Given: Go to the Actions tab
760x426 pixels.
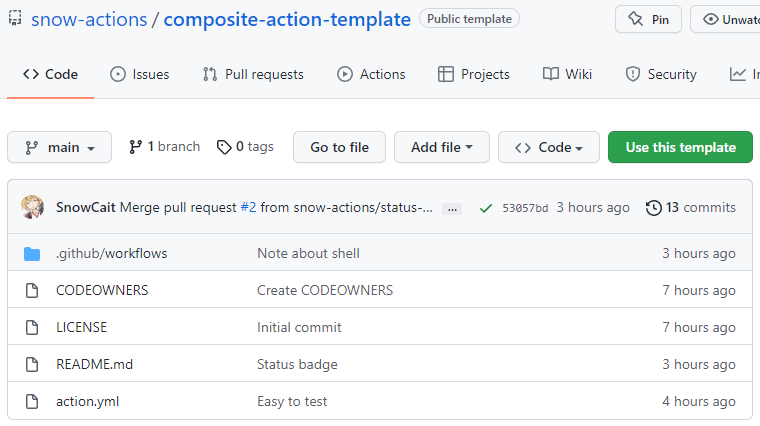Looking at the screenshot, I should point(371,74).
